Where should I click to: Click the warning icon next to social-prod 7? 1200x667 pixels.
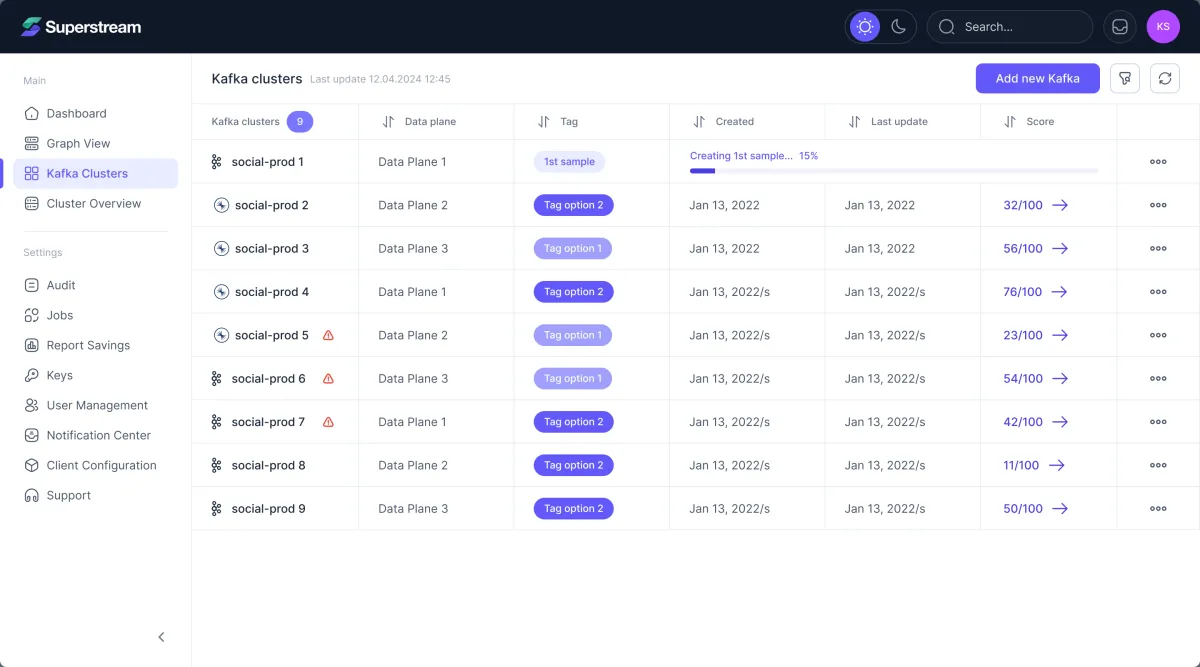pyautogui.click(x=328, y=422)
